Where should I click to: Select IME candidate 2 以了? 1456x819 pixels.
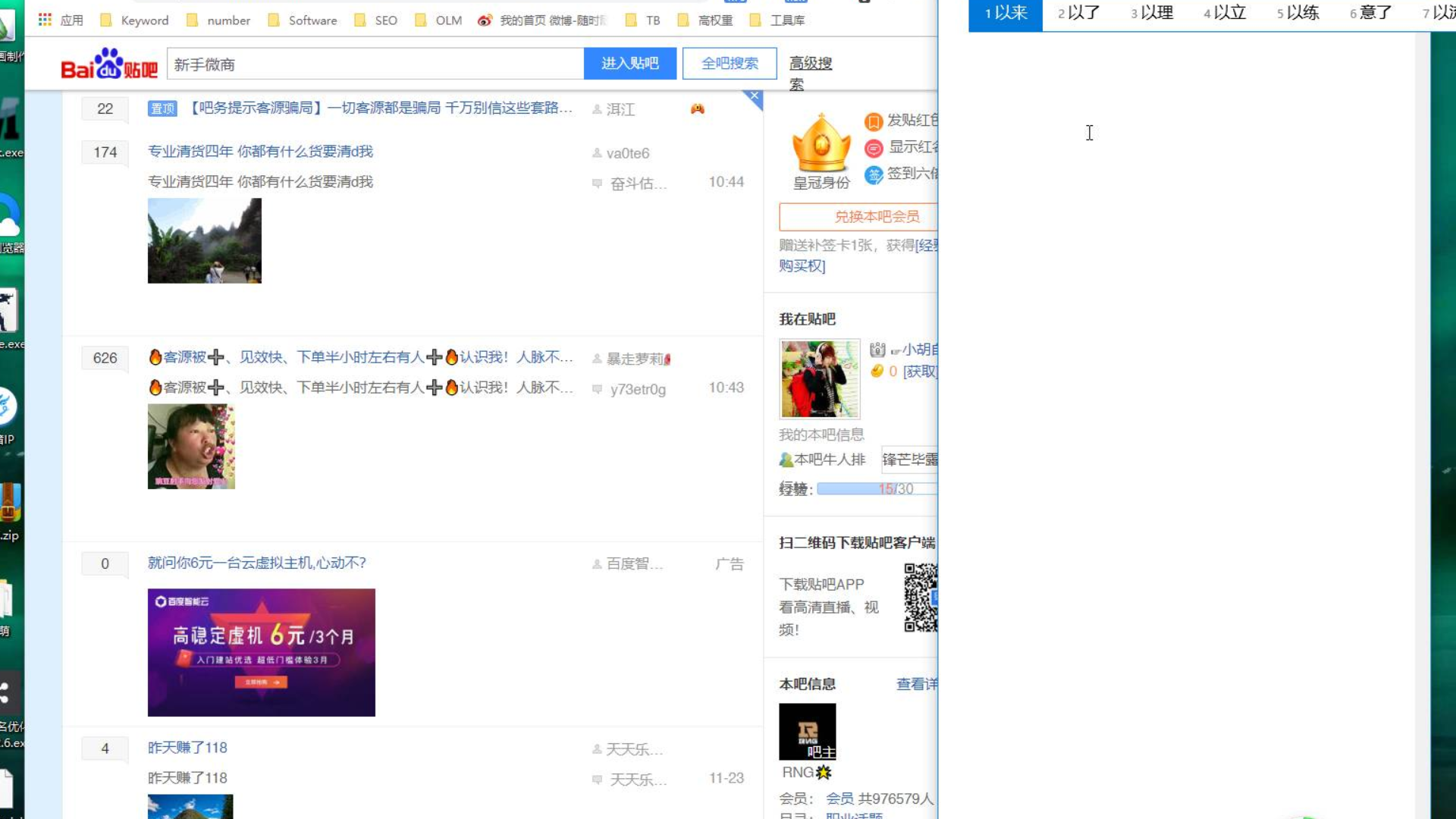point(1079,13)
